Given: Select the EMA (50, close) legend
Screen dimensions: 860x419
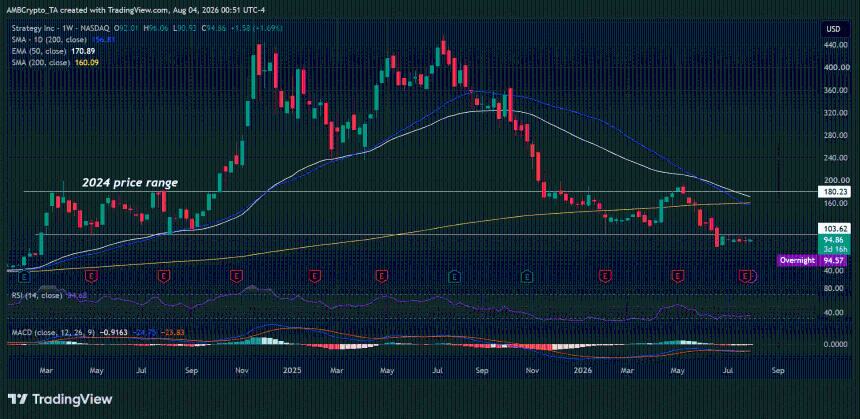Looking at the screenshot, I should [x=37, y=51].
